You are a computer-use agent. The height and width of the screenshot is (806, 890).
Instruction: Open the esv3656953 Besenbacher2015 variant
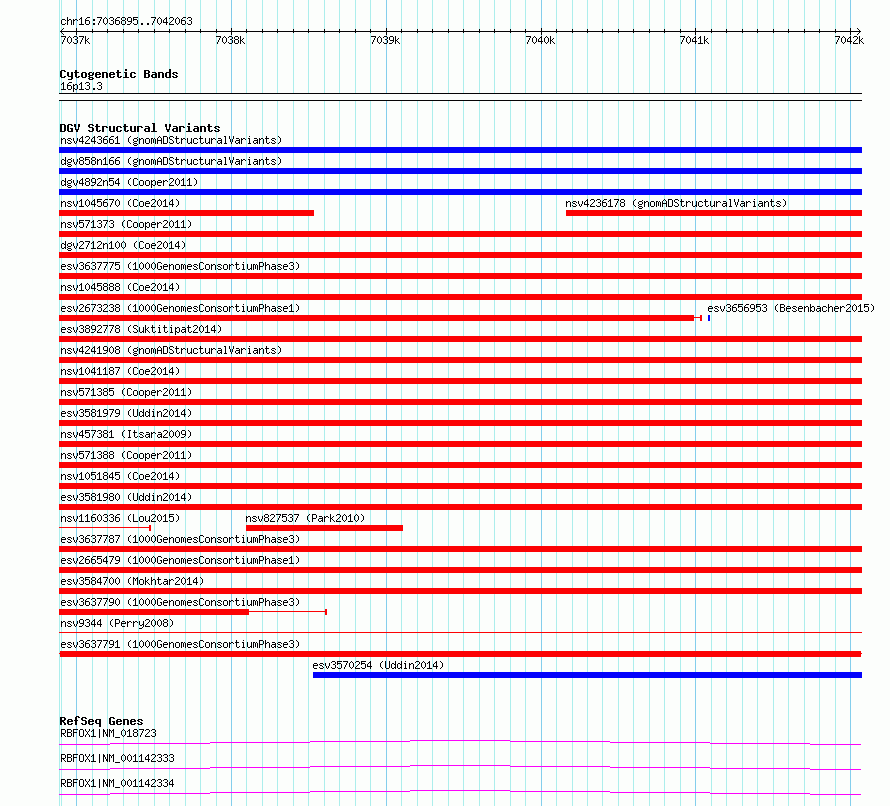(x=791, y=308)
